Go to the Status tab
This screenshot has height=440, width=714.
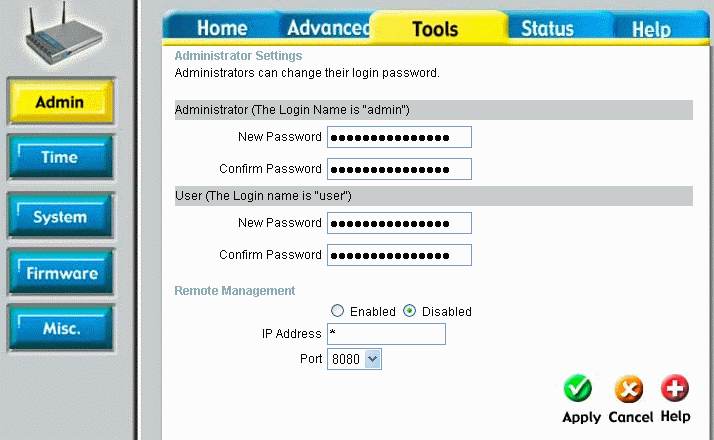(547, 28)
